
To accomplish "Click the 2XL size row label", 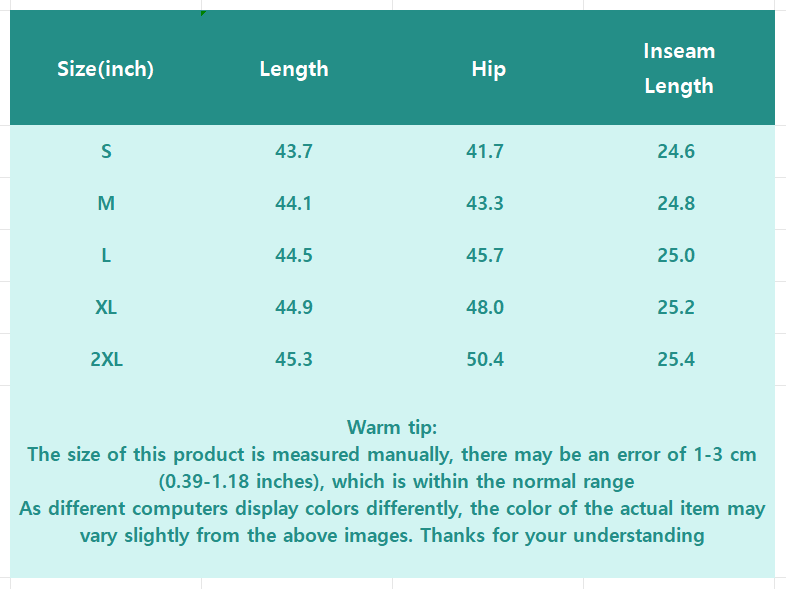I will click(106, 360).
